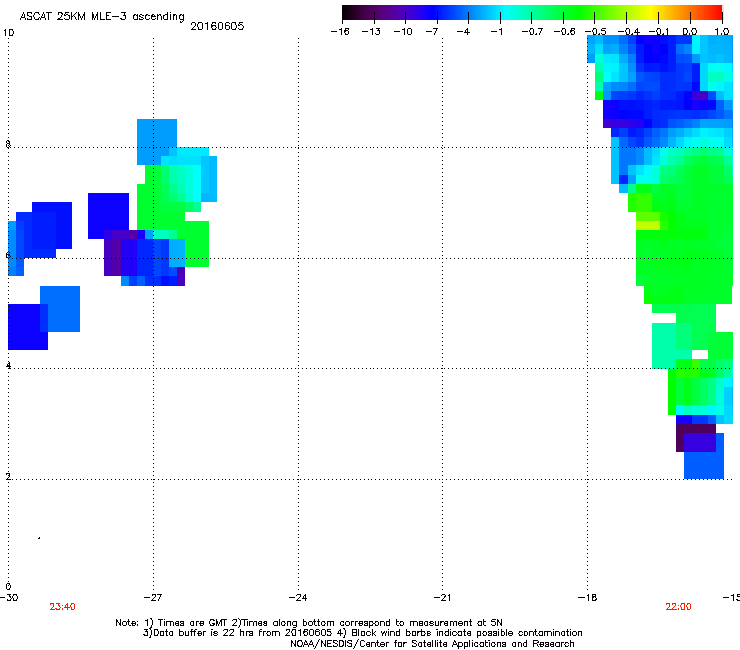Select the -10 color scale label
The width and height of the screenshot is (740, 650).
pyautogui.click(x=403, y=32)
